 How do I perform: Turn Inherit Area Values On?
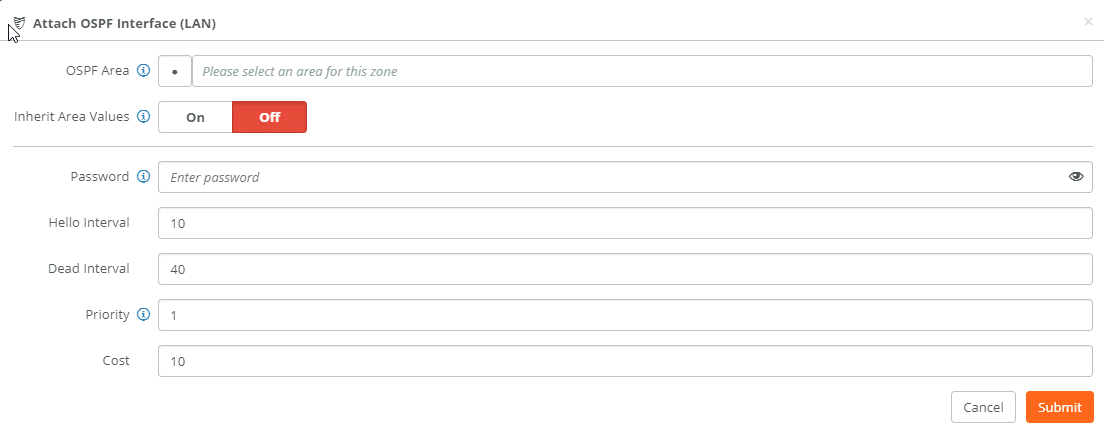195,117
